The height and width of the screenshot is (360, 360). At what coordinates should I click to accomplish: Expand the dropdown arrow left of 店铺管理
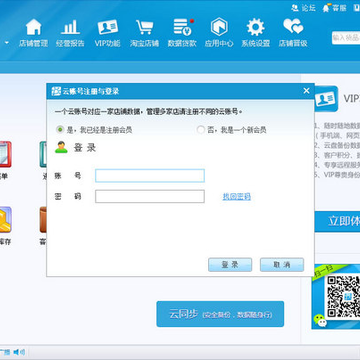pyautogui.click(x=7, y=43)
